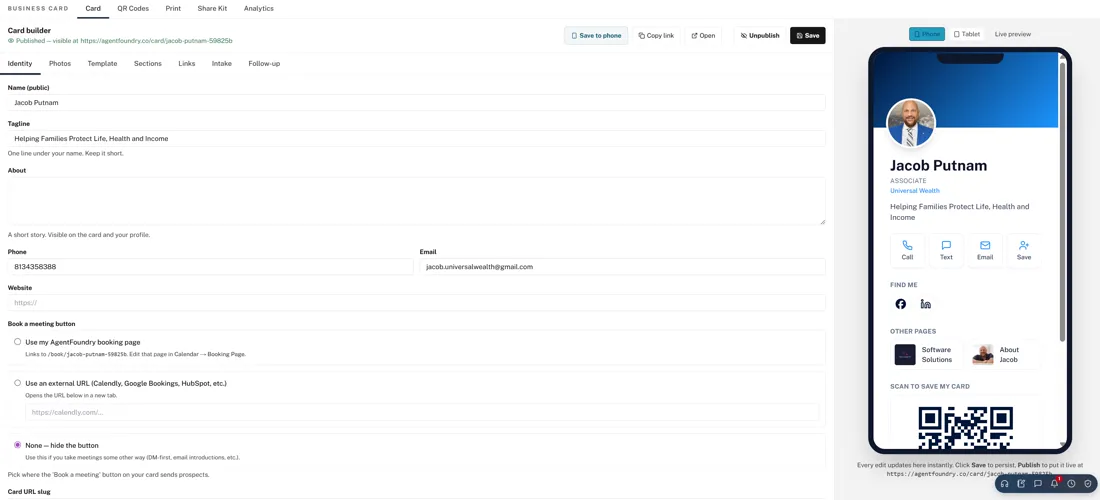Click the phone preview vertical scrollbar
The image size is (1100, 500).
pyautogui.click(x=1062, y=201)
